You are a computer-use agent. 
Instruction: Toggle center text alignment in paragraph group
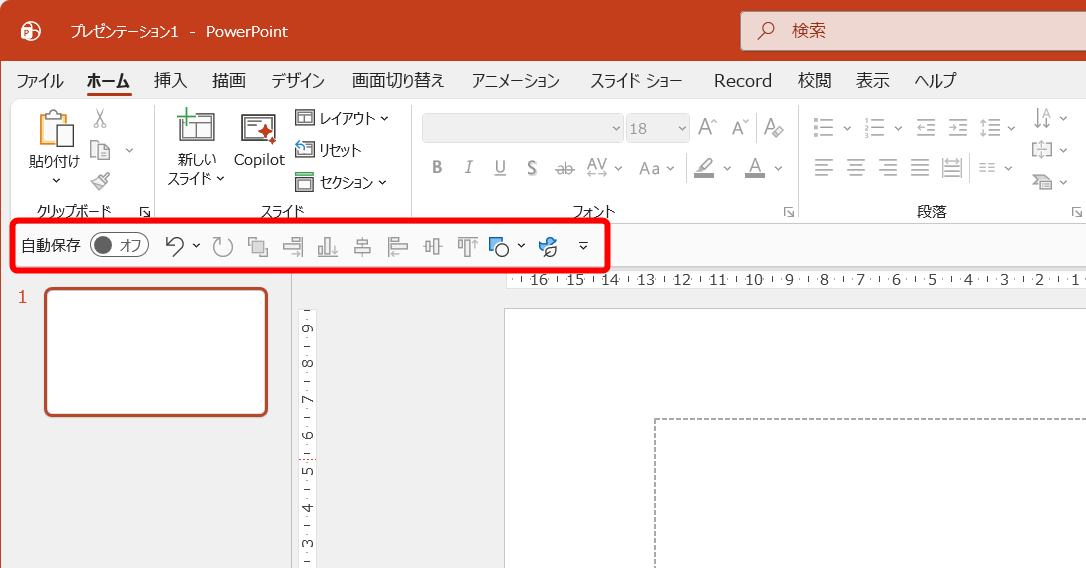[x=856, y=167]
